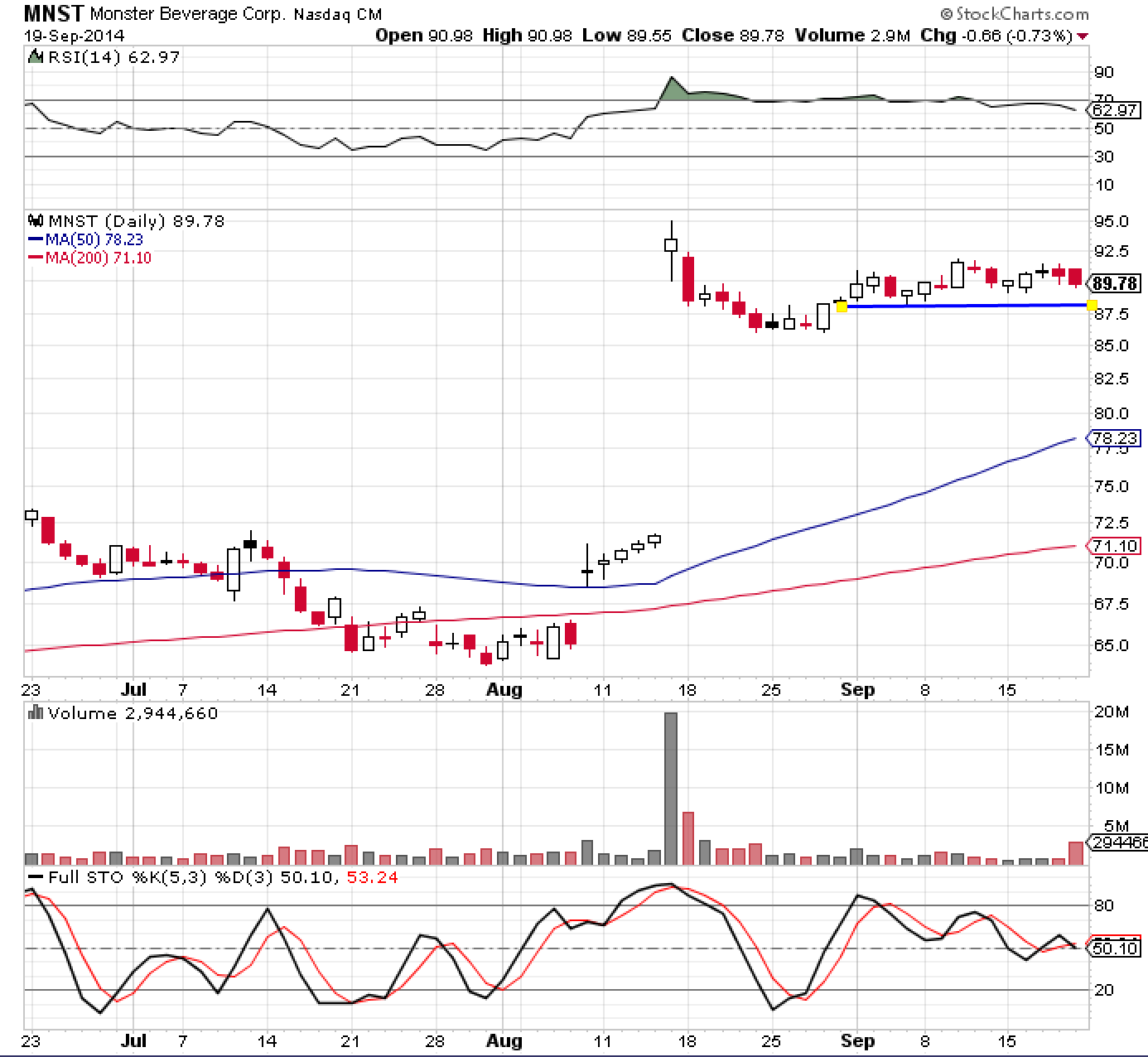Click the RSI(14) 62.97 label
This screenshot has width=1148, height=1057.
[113, 57]
